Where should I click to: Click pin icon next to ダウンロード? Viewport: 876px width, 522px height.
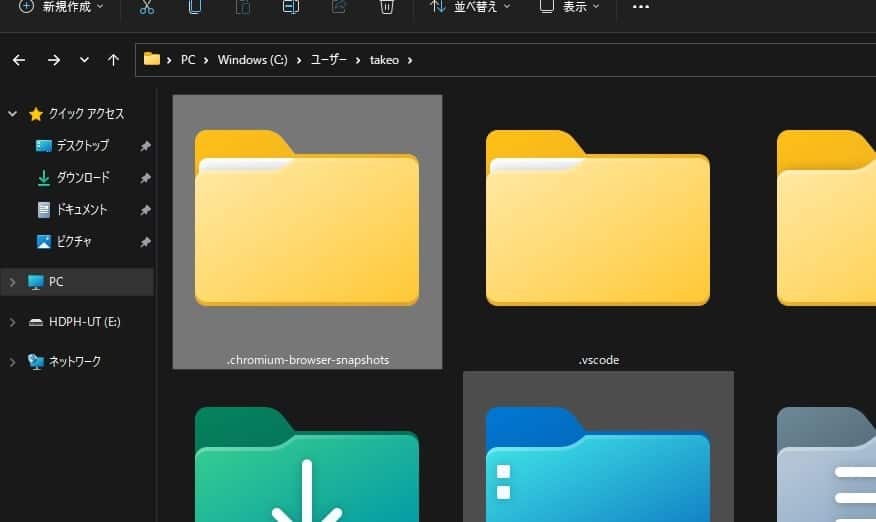click(145, 178)
